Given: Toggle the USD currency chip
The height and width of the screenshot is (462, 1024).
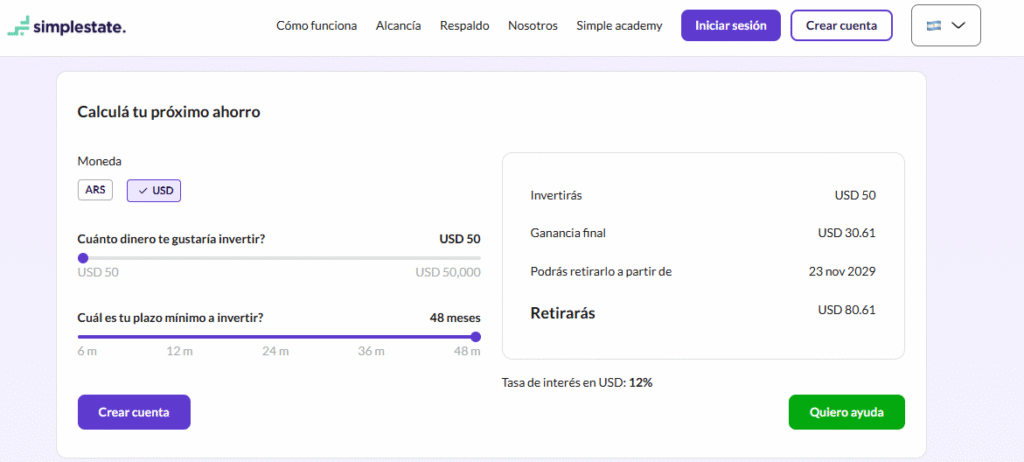Looking at the screenshot, I should pos(154,190).
